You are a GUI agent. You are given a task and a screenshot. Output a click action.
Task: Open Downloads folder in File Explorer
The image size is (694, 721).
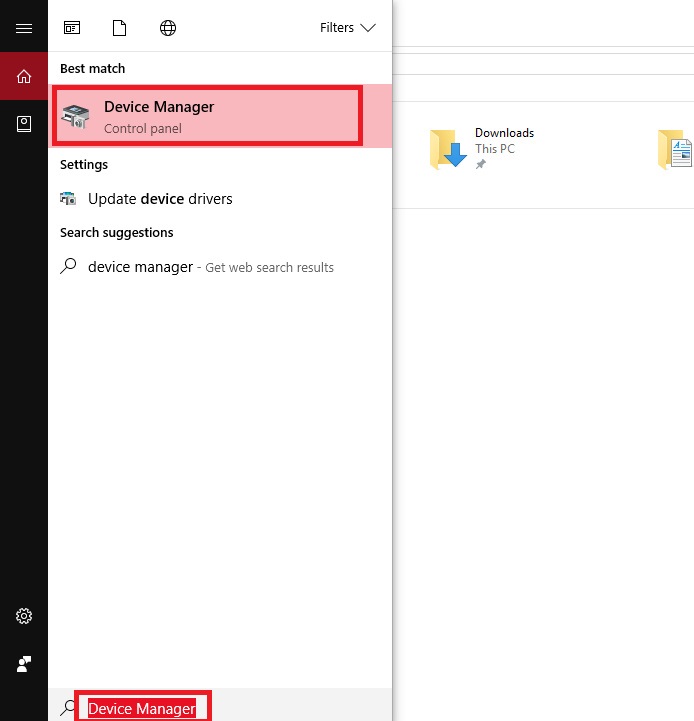coord(483,148)
